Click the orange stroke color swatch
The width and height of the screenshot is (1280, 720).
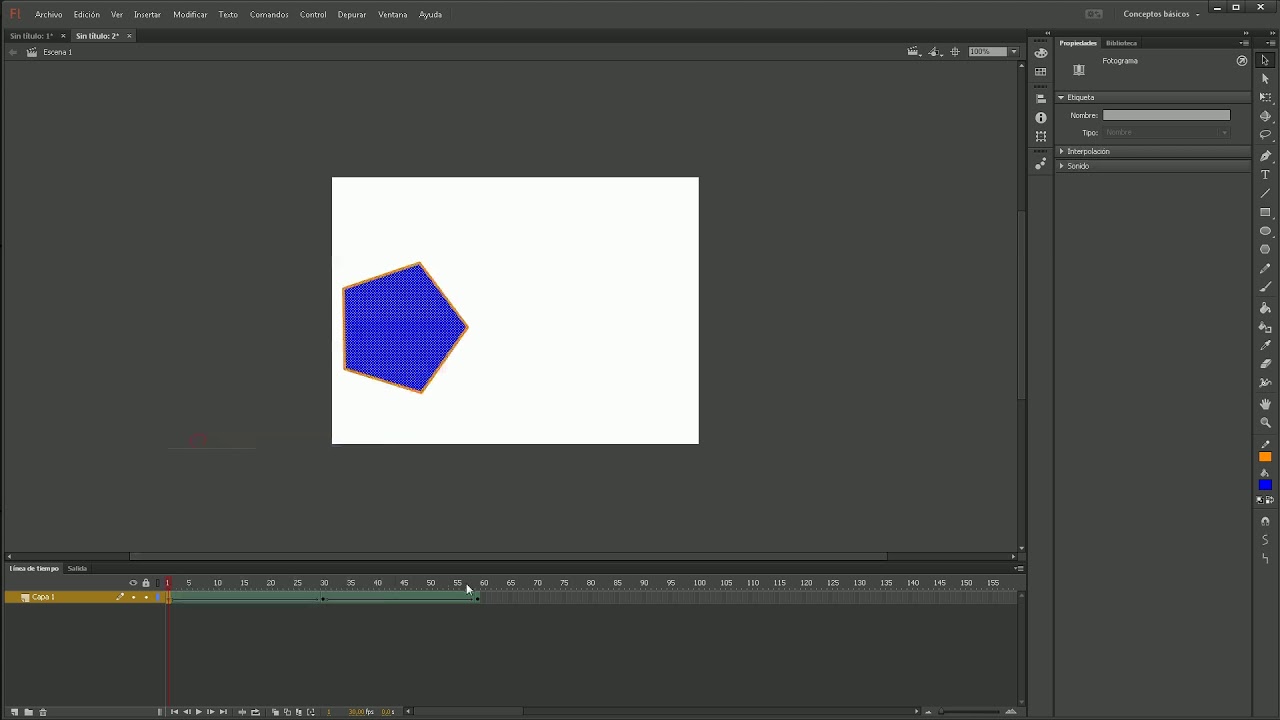1265,457
